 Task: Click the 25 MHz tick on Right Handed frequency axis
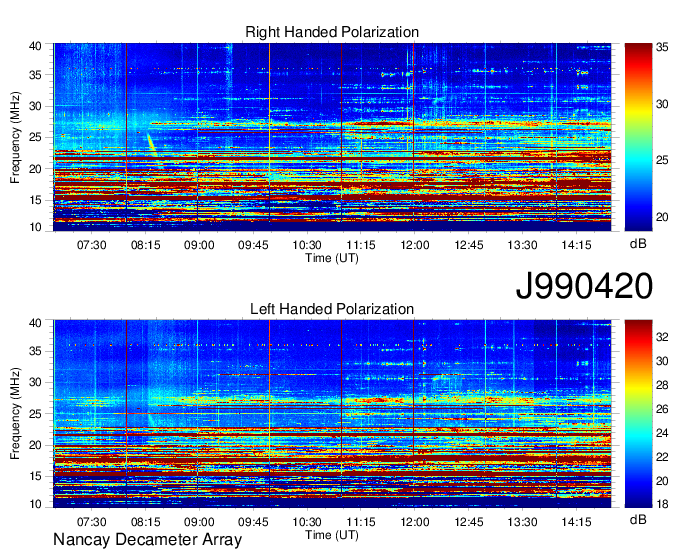[x=35, y=137]
